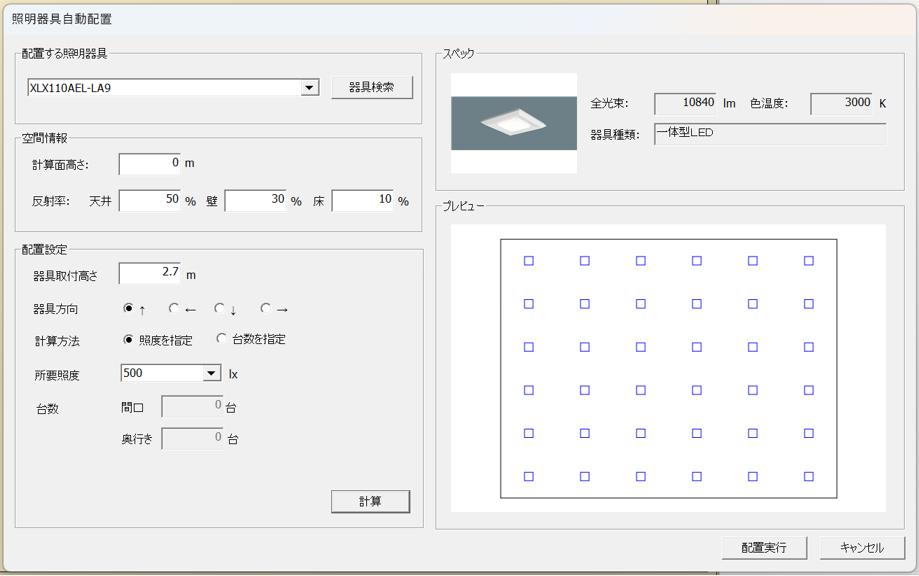This screenshot has width=919, height=576.
Task: Expand the 所要照度 500 lx dropdown
Action: (211, 374)
